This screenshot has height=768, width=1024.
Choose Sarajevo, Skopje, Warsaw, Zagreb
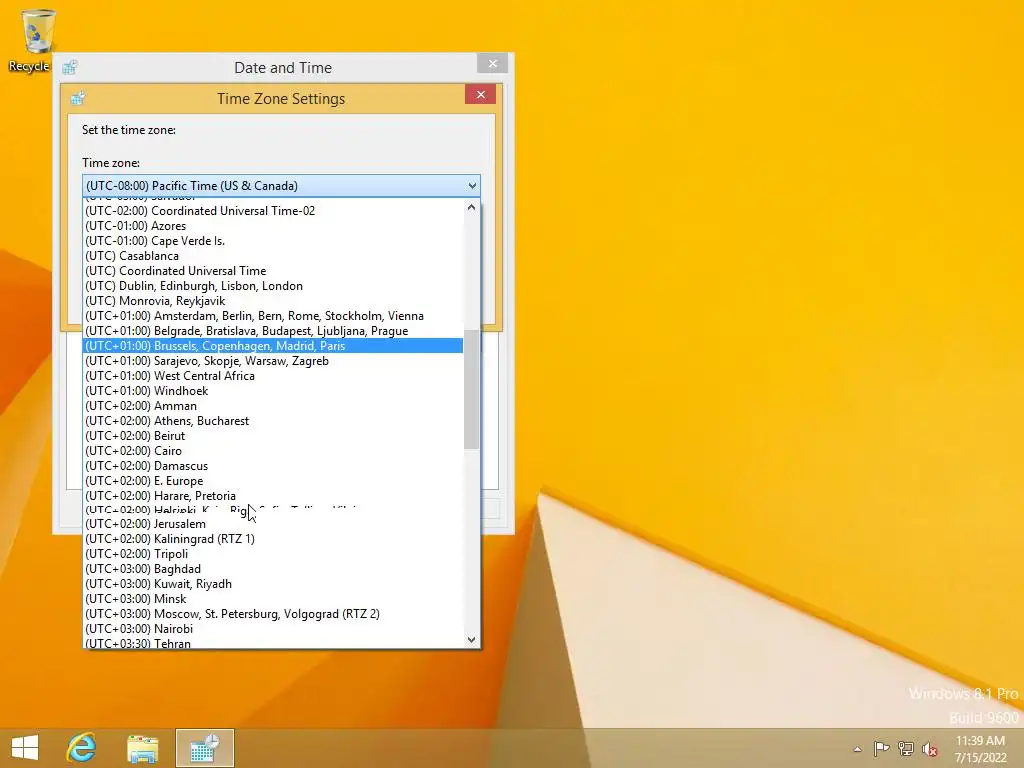pos(273,361)
